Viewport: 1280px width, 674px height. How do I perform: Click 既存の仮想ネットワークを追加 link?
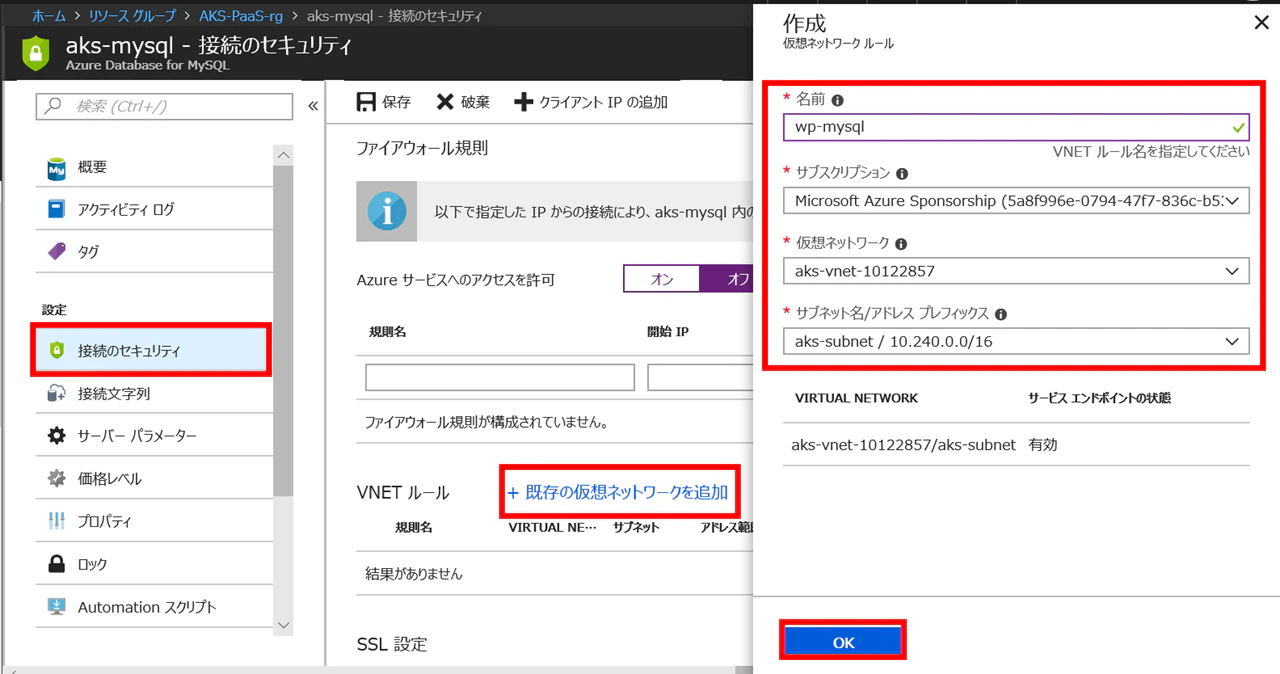618,492
